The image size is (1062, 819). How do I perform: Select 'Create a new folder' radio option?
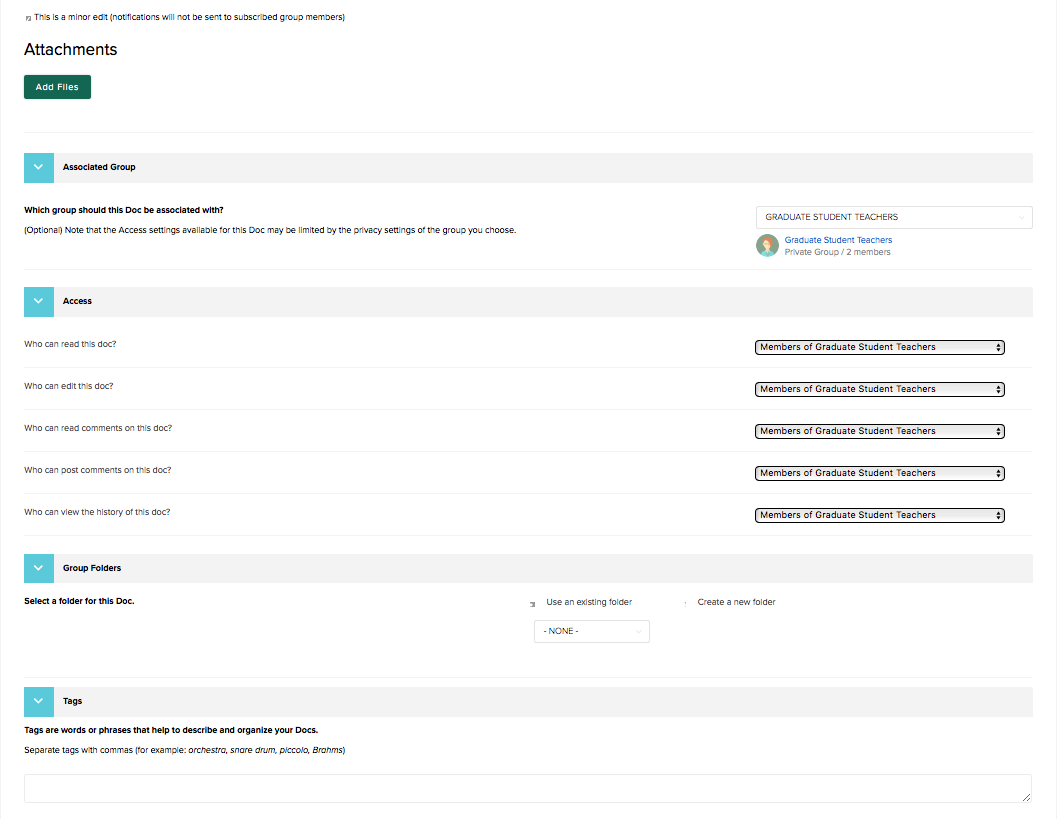pyautogui.click(x=685, y=603)
